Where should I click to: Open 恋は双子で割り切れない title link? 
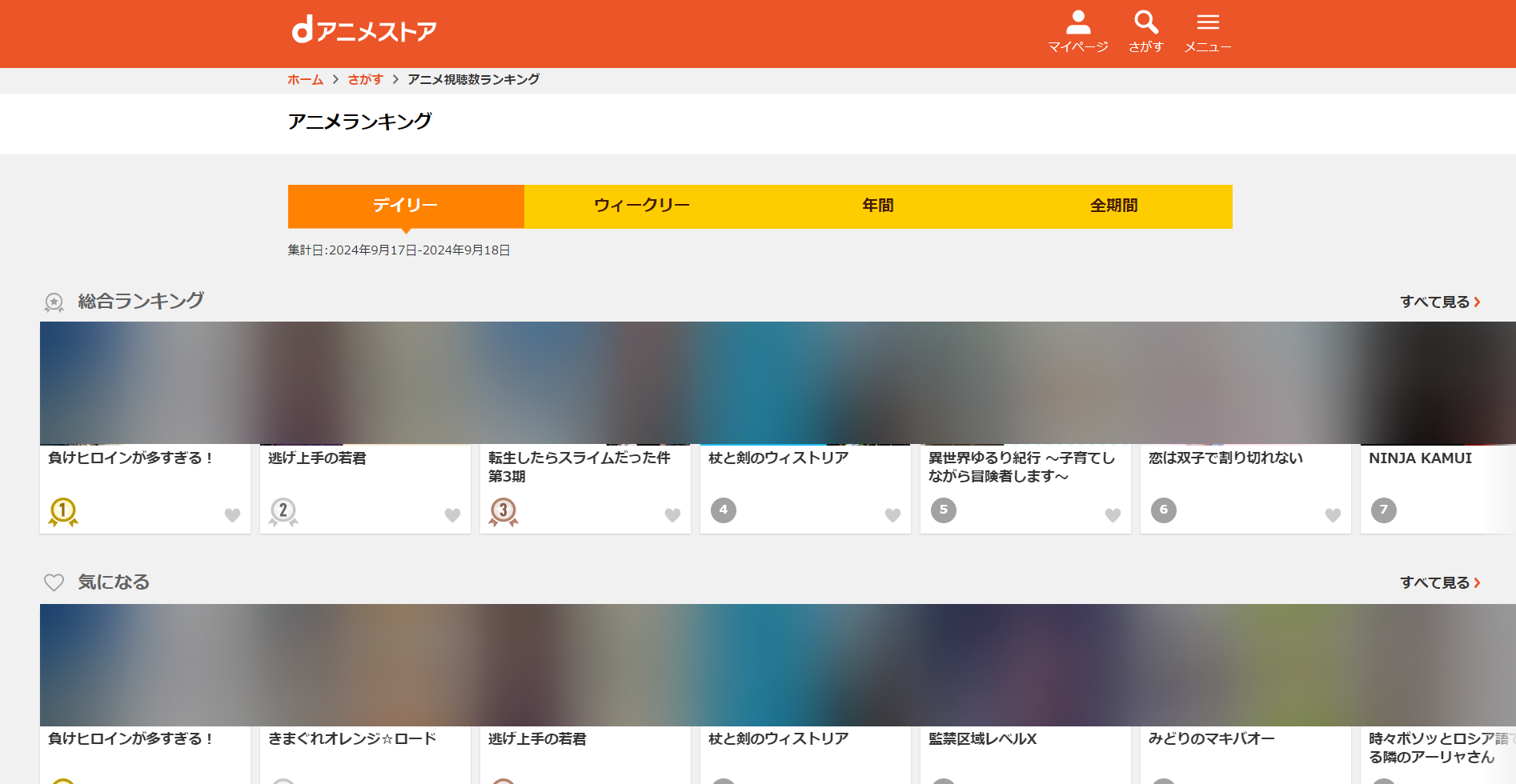[1225, 458]
